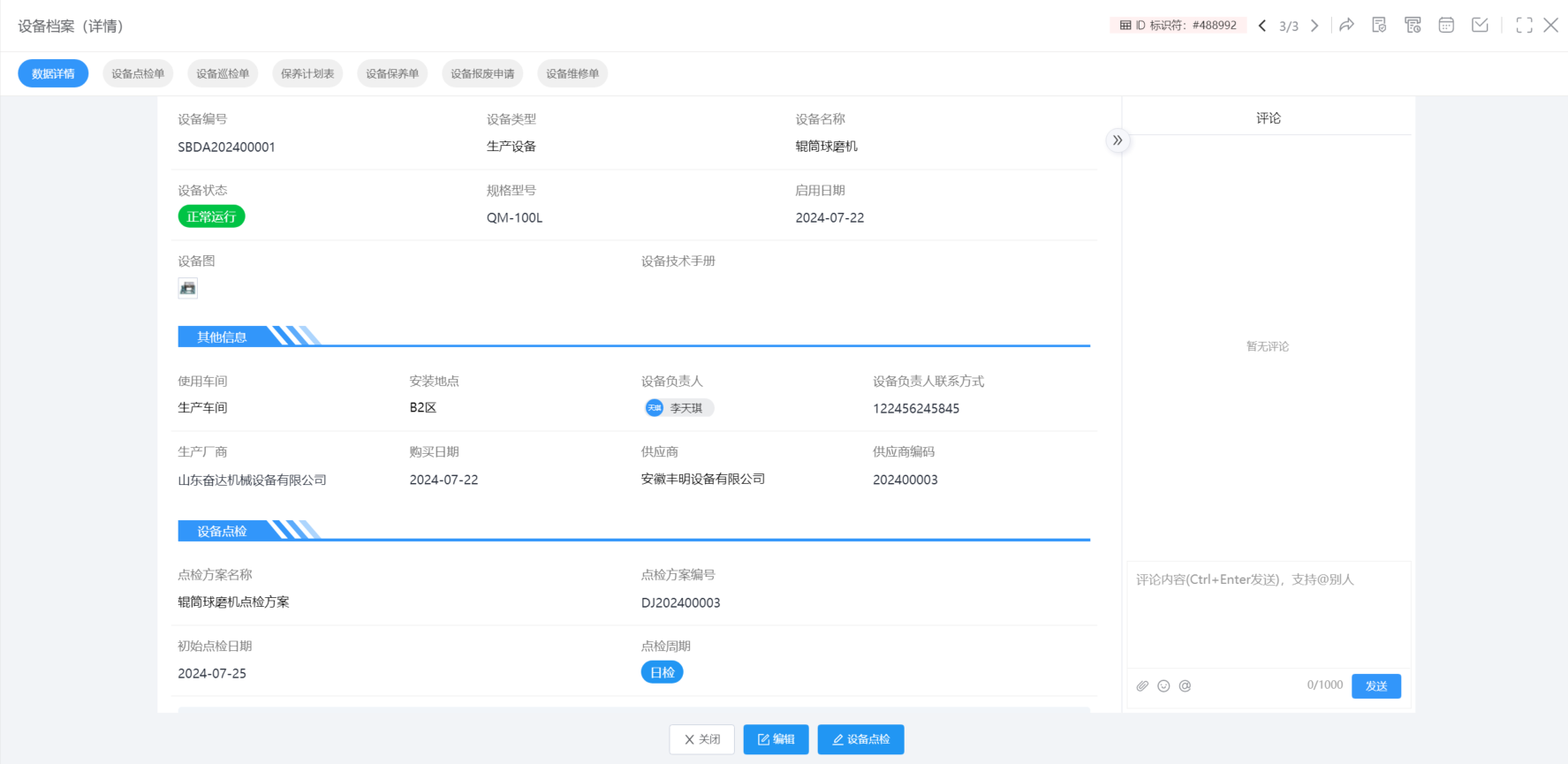Click the comment input text area
This screenshot has width=1568, height=764.
[1268, 614]
